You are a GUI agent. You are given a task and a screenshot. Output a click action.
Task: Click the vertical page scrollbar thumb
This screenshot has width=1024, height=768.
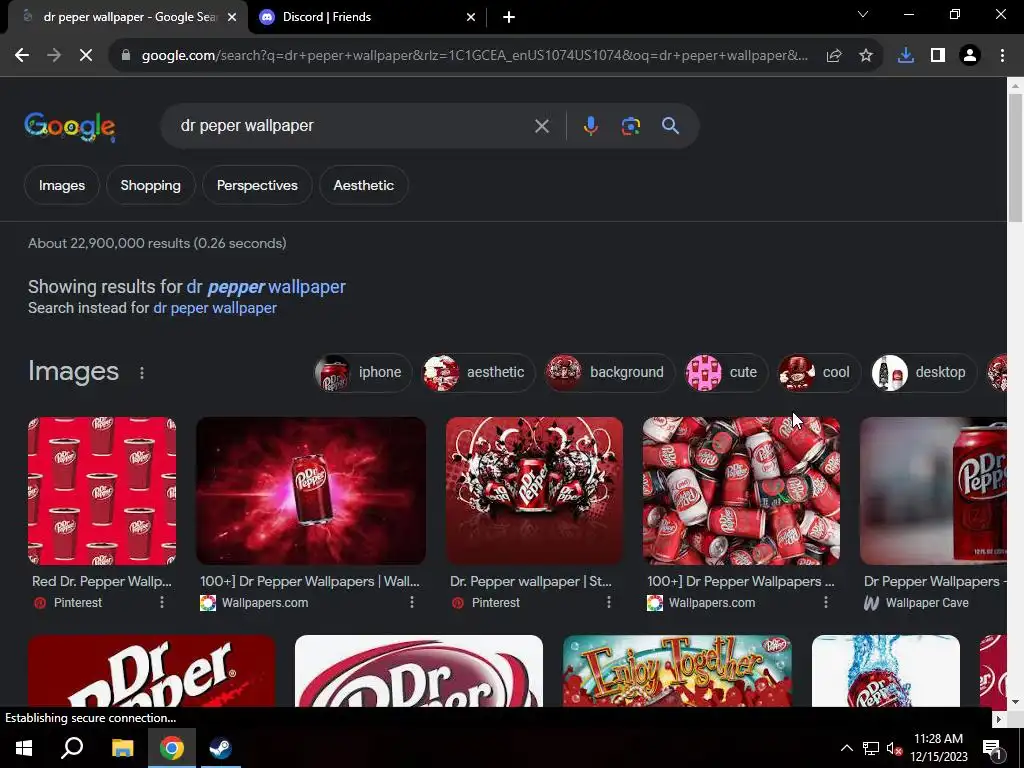pos(1015,157)
